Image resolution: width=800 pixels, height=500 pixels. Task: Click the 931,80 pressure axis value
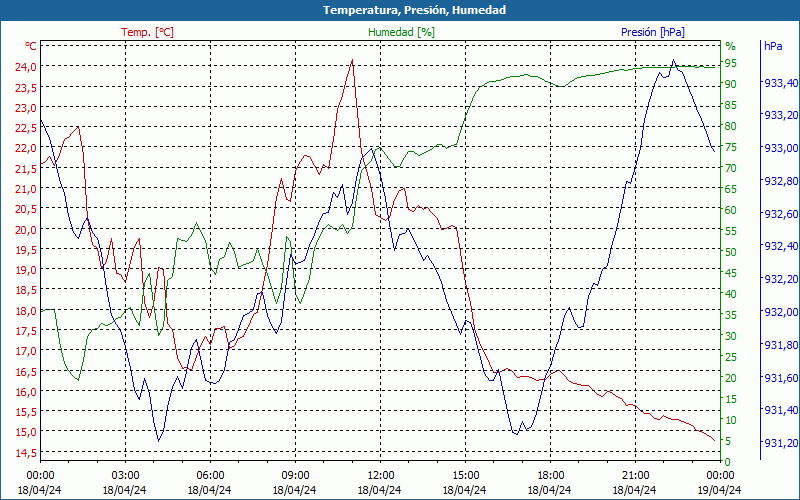click(781, 345)
